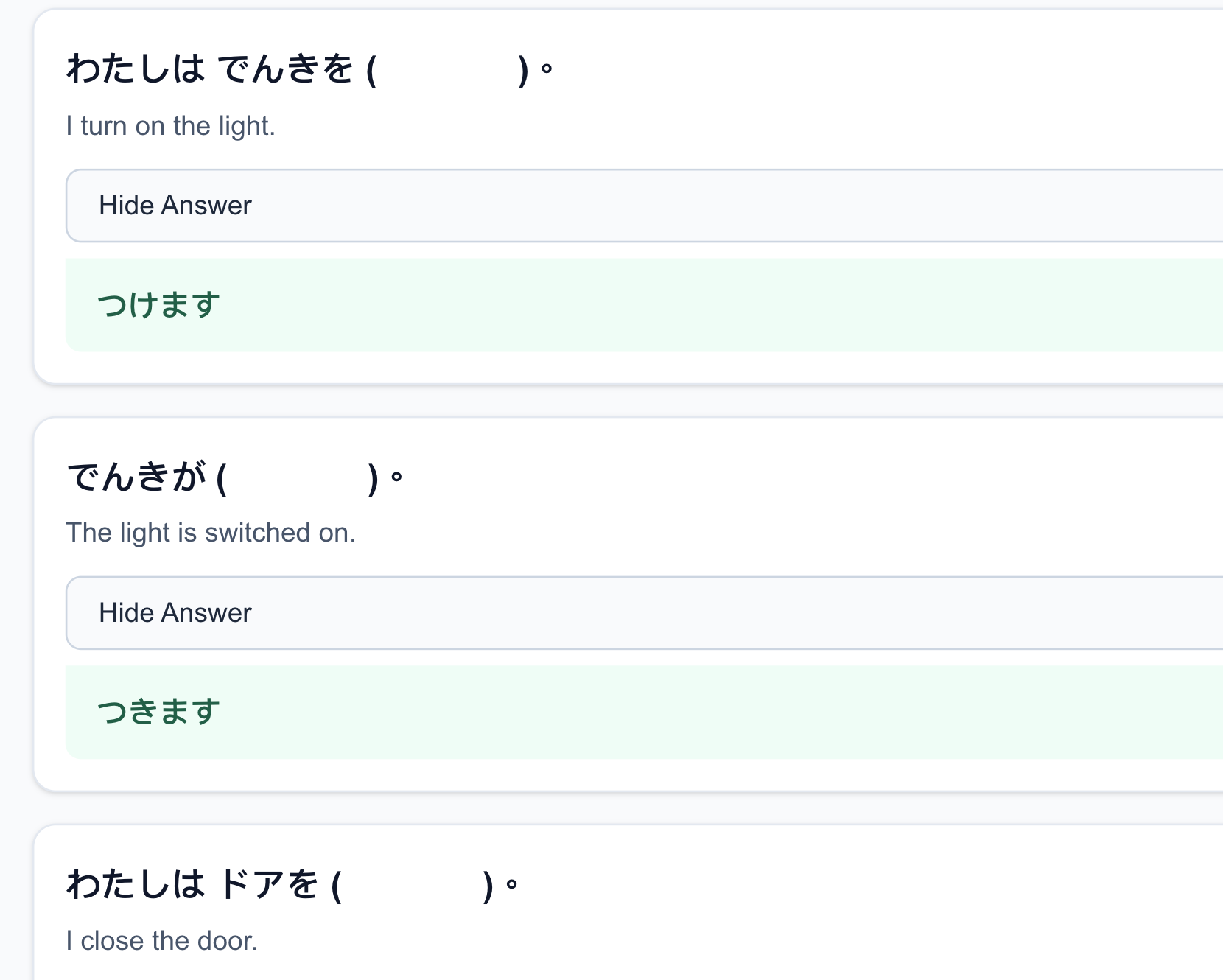Collapse the answer for the second question
This screenshot has height=980, width=1223.
point(175,612)
